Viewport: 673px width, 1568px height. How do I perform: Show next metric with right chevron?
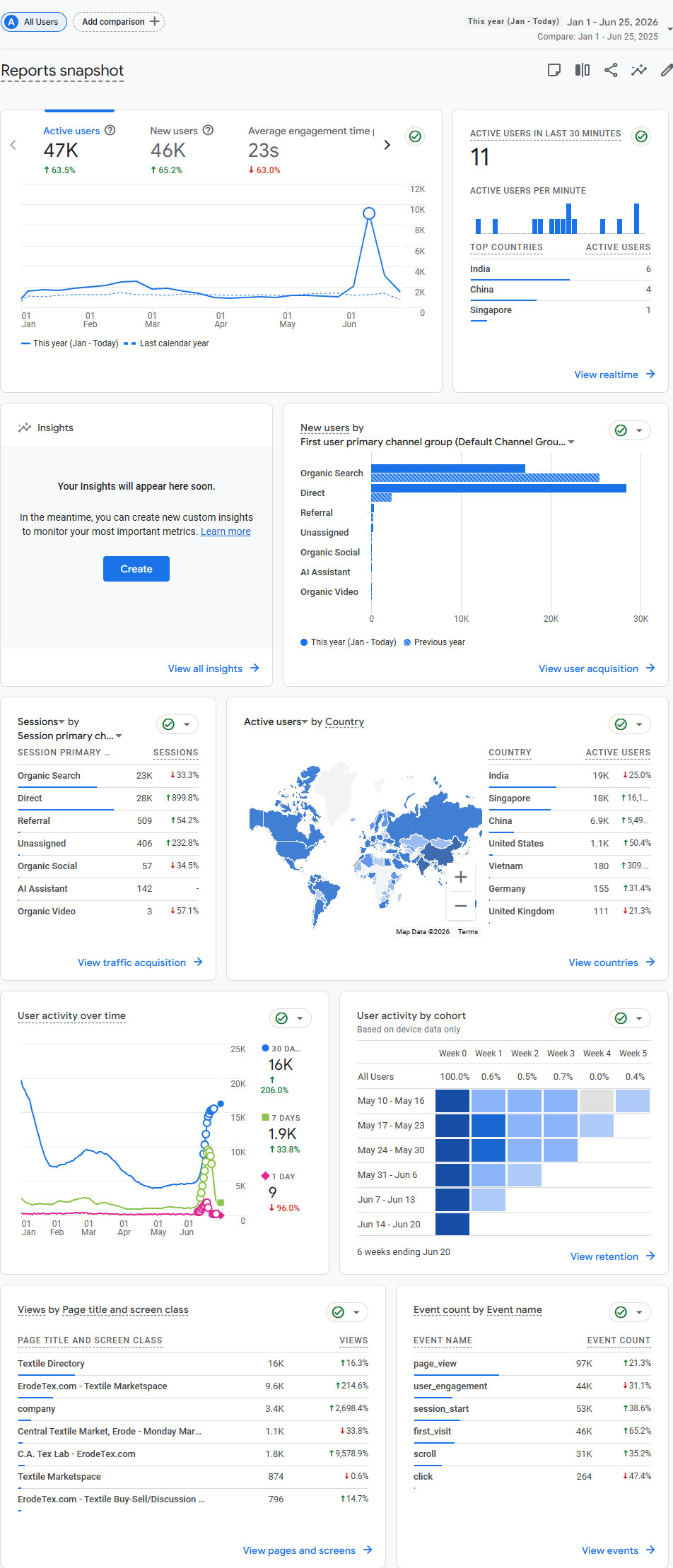coord(387,145)
